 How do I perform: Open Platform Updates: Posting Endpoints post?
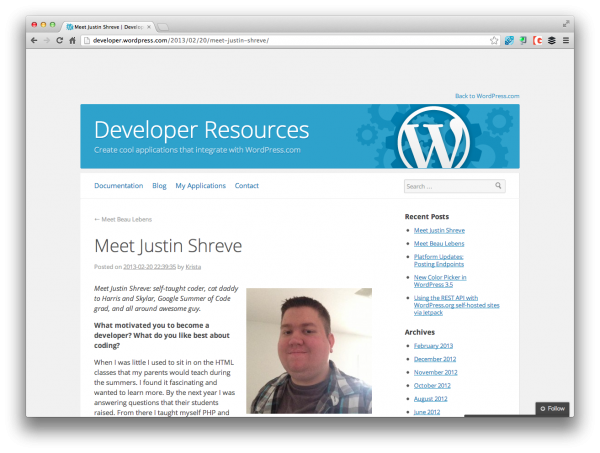439,260
